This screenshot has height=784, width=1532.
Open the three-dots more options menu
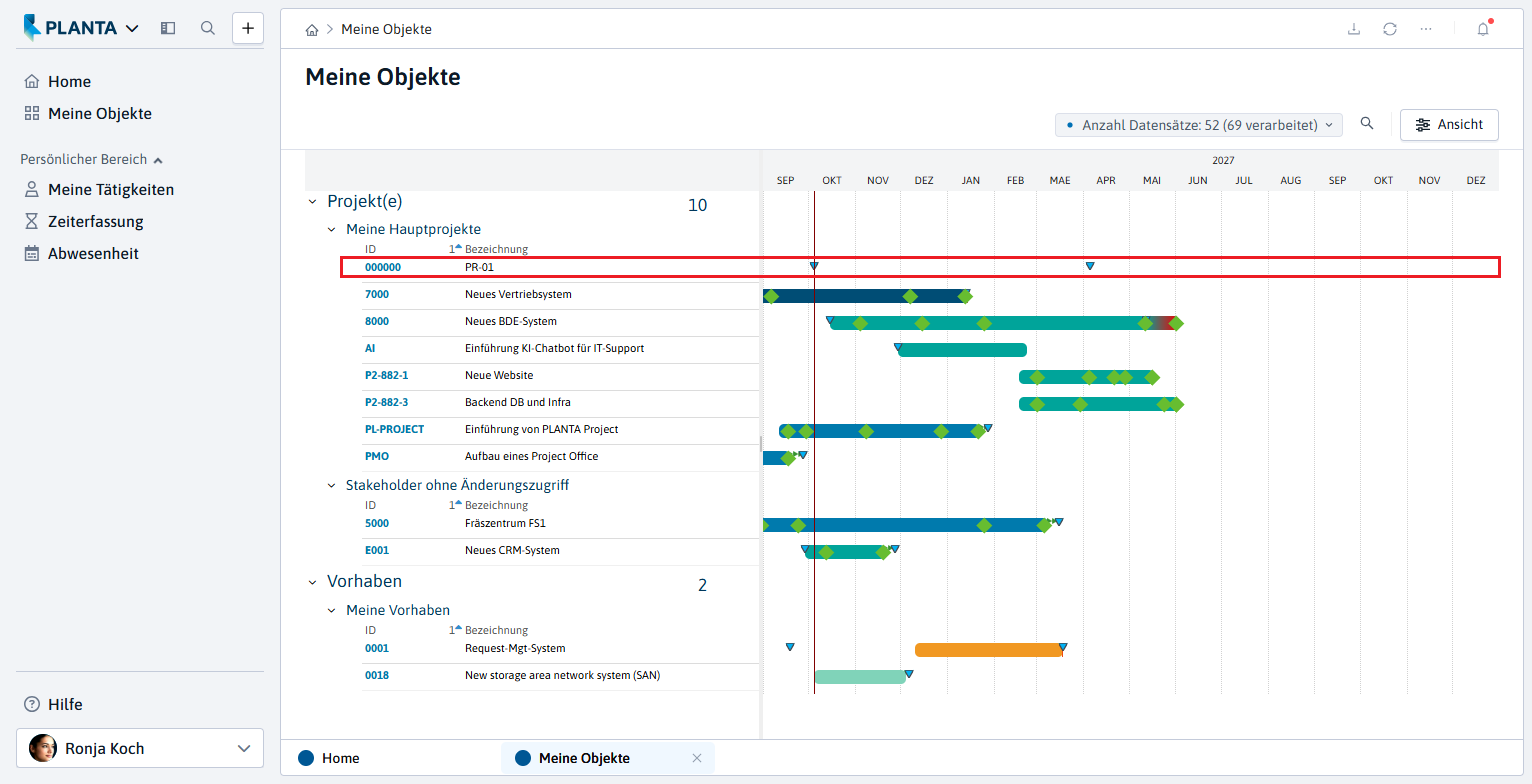[x=1426, y=29]
